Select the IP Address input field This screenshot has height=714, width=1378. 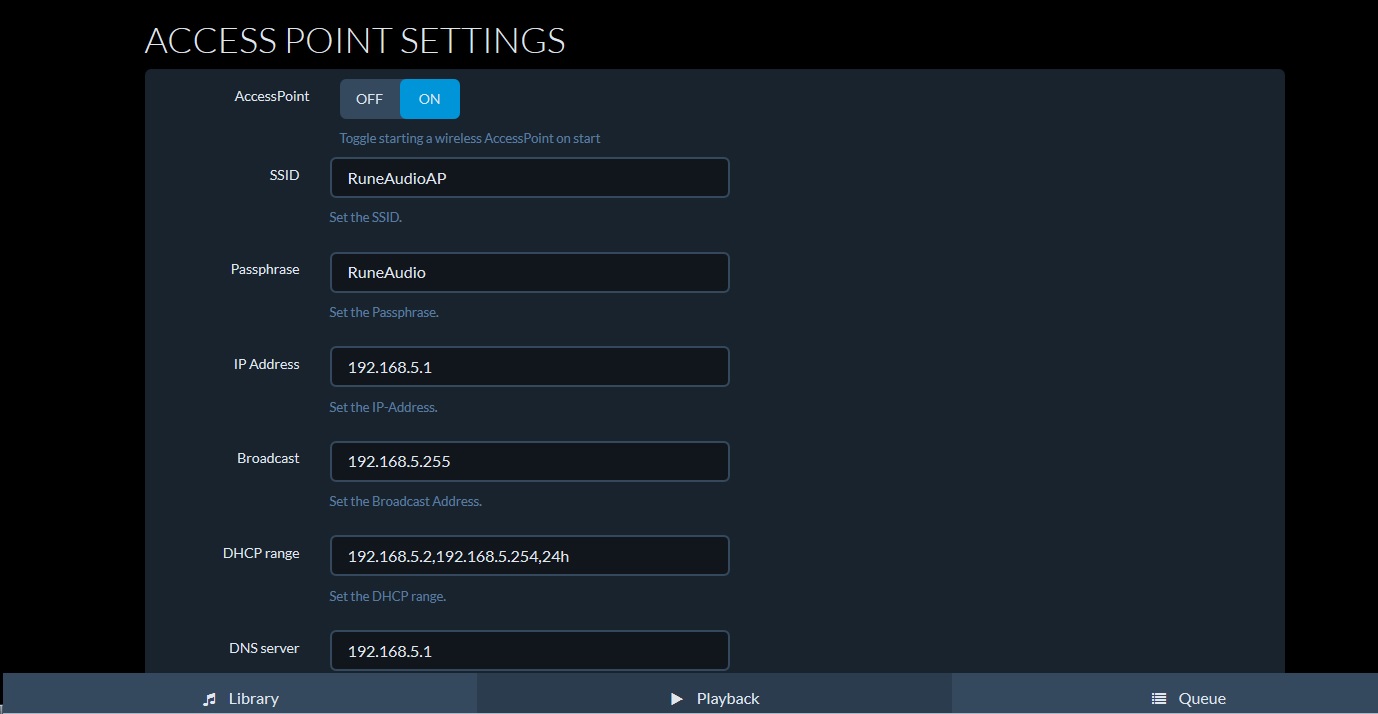529,367
